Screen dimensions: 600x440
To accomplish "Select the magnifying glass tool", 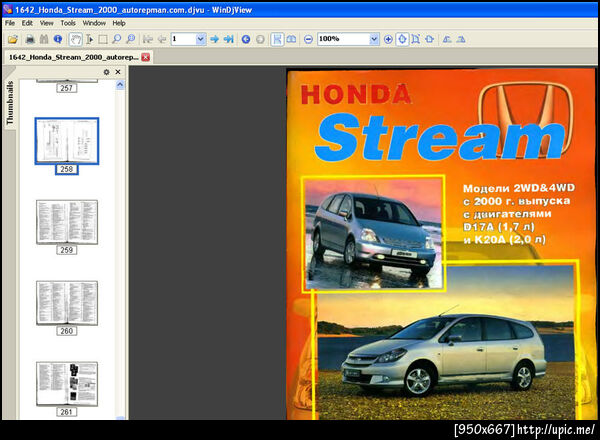I will pyautogui.click(x=117, y=39).
